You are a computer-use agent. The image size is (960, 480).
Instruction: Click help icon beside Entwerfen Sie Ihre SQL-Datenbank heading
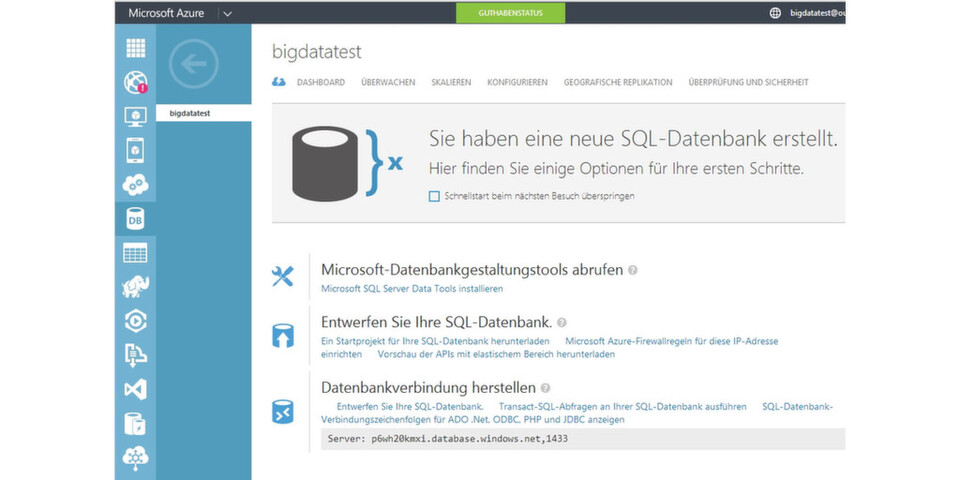click(561, 322)
